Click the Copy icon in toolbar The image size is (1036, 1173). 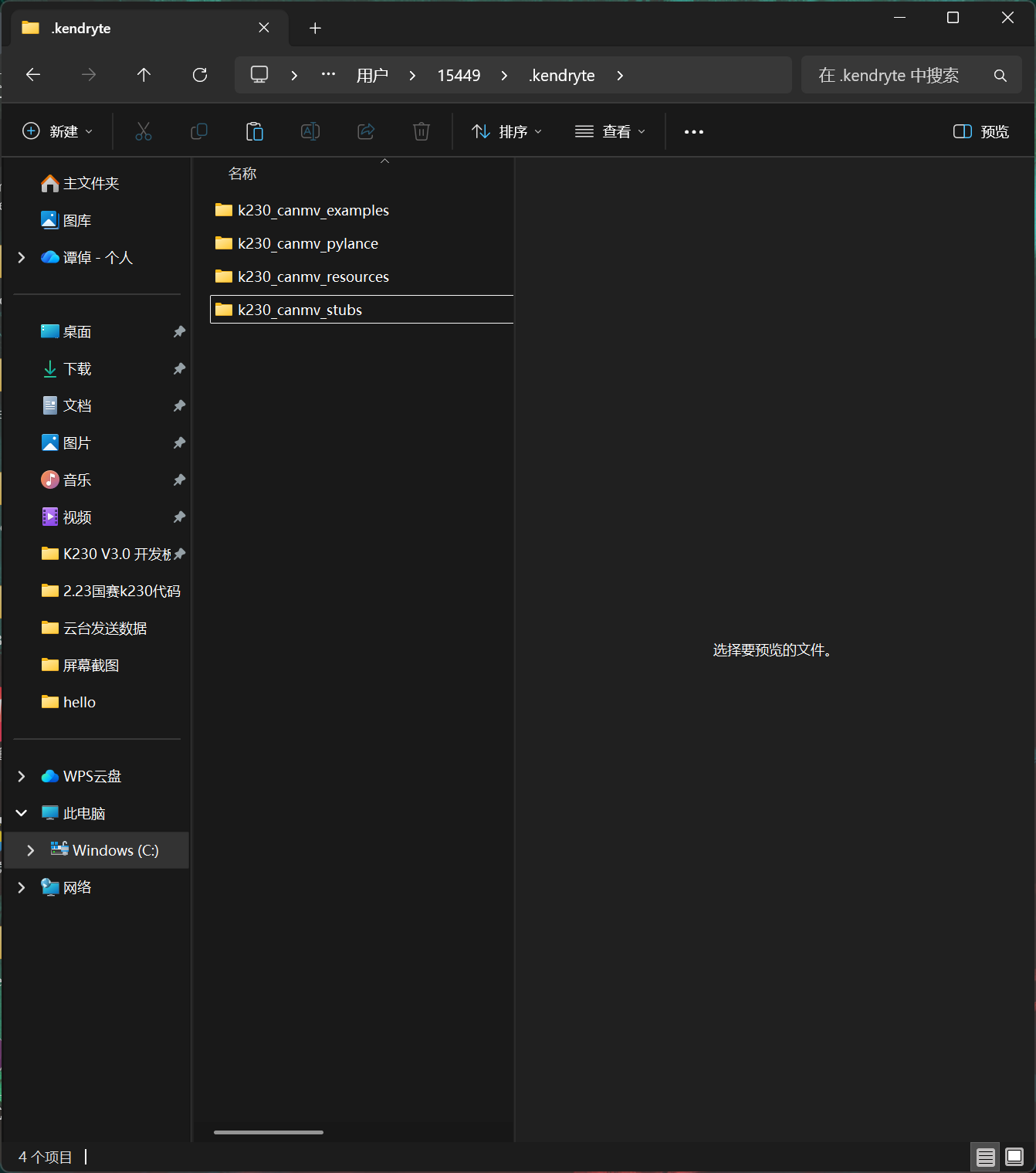click(x=199, y=131)
